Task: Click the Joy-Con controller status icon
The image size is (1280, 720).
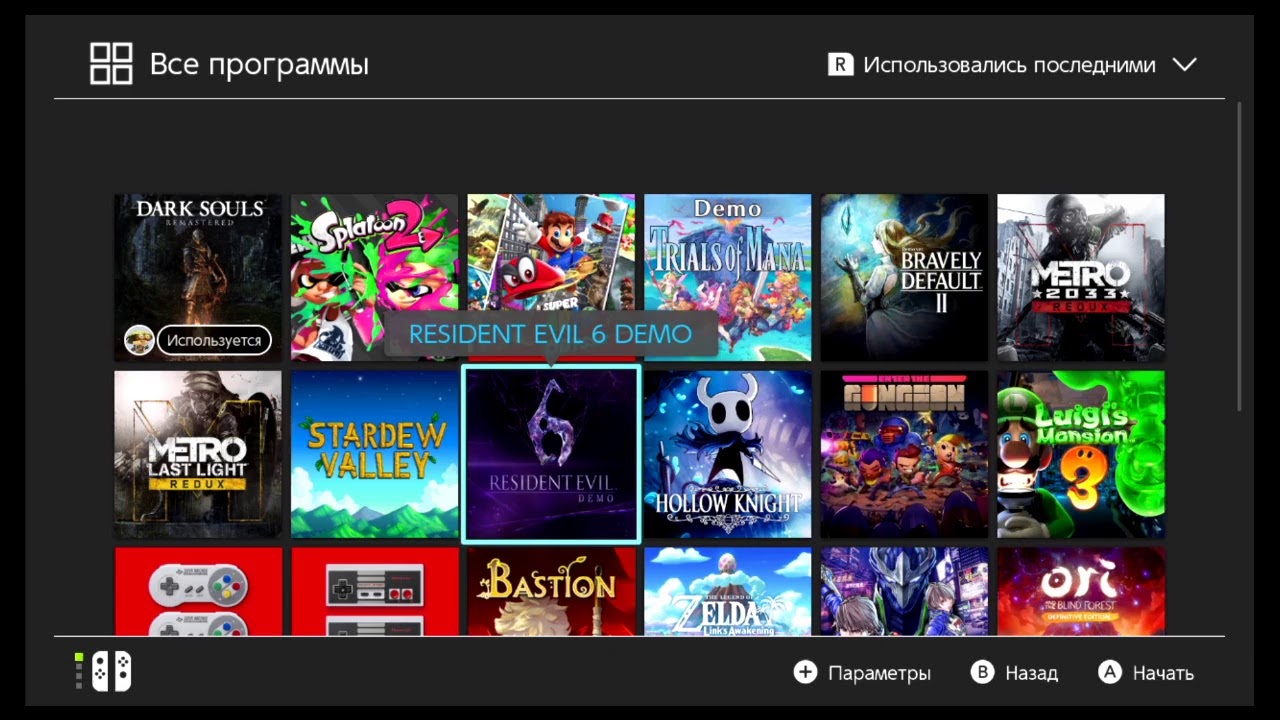Action: click(111, 672)
